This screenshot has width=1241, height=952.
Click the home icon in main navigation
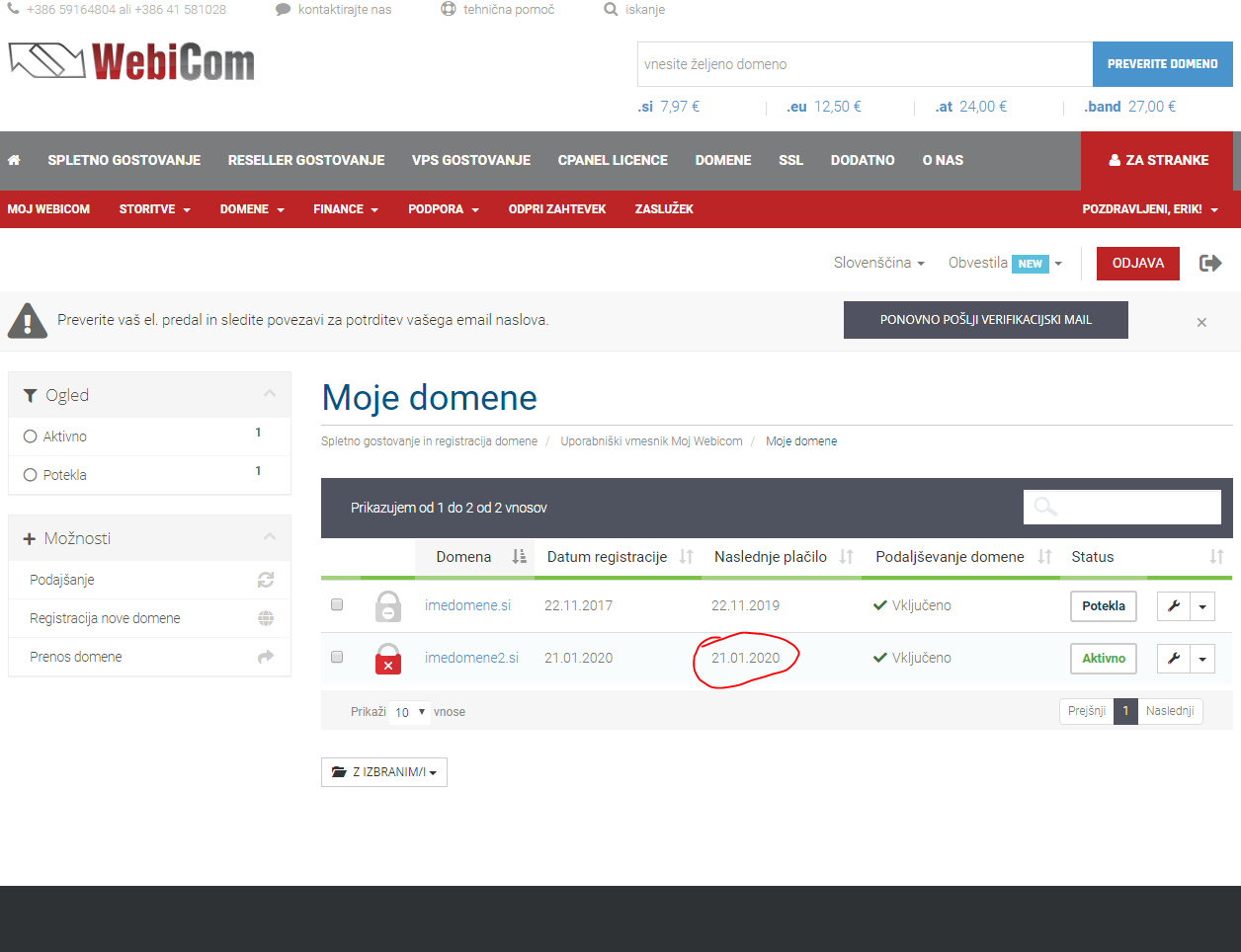(x=14, y=160)
